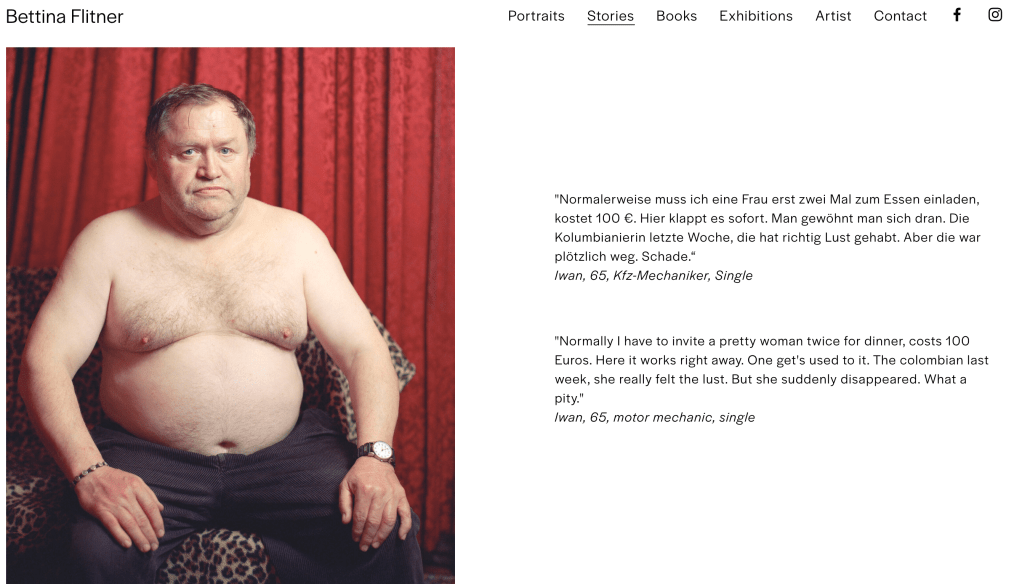The height and width of the screenshot is (584, 1022).
Task: Click the word 'pity.' ending the English quote
Action: [x=569, y=398]
